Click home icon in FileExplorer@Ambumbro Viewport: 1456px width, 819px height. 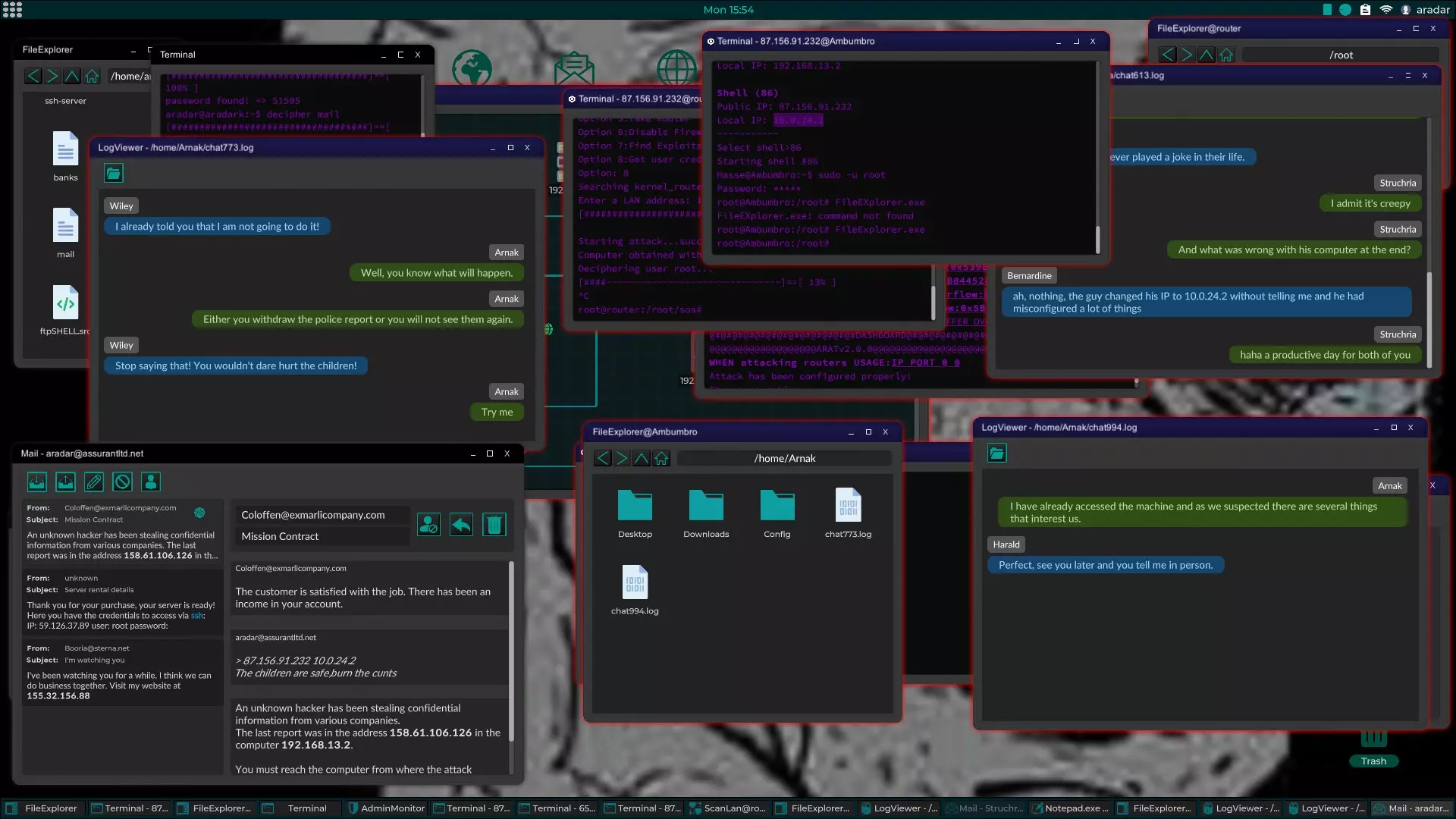point(661,458)
